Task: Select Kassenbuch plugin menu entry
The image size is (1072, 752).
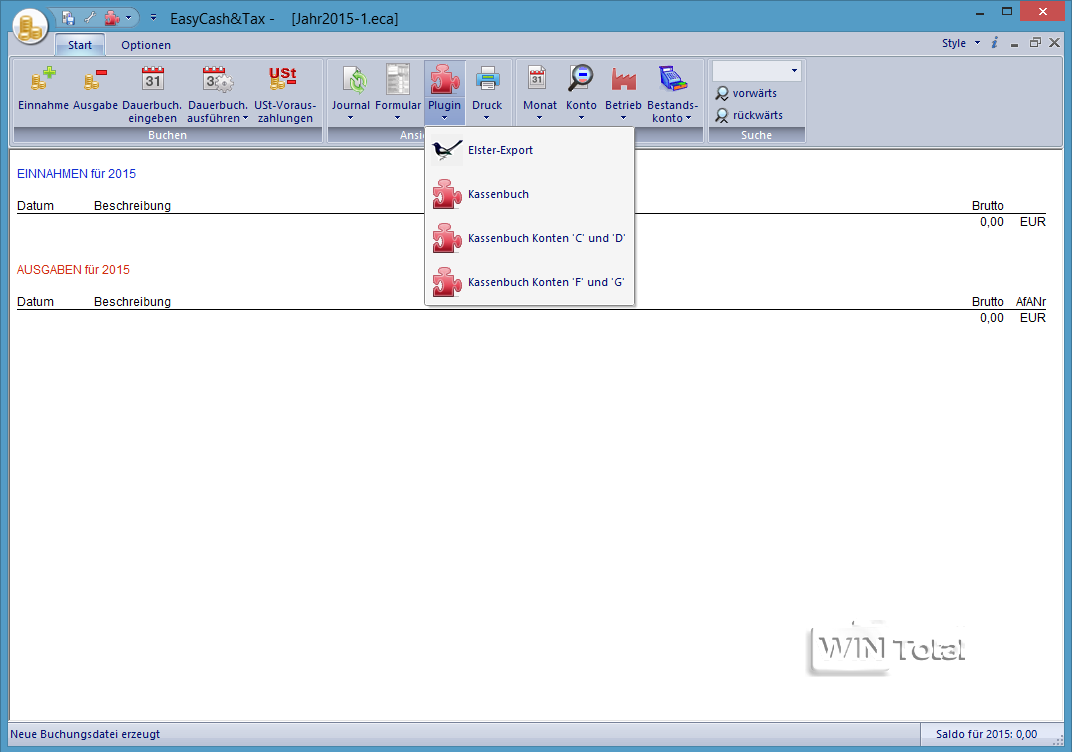Action: (529, 194)
